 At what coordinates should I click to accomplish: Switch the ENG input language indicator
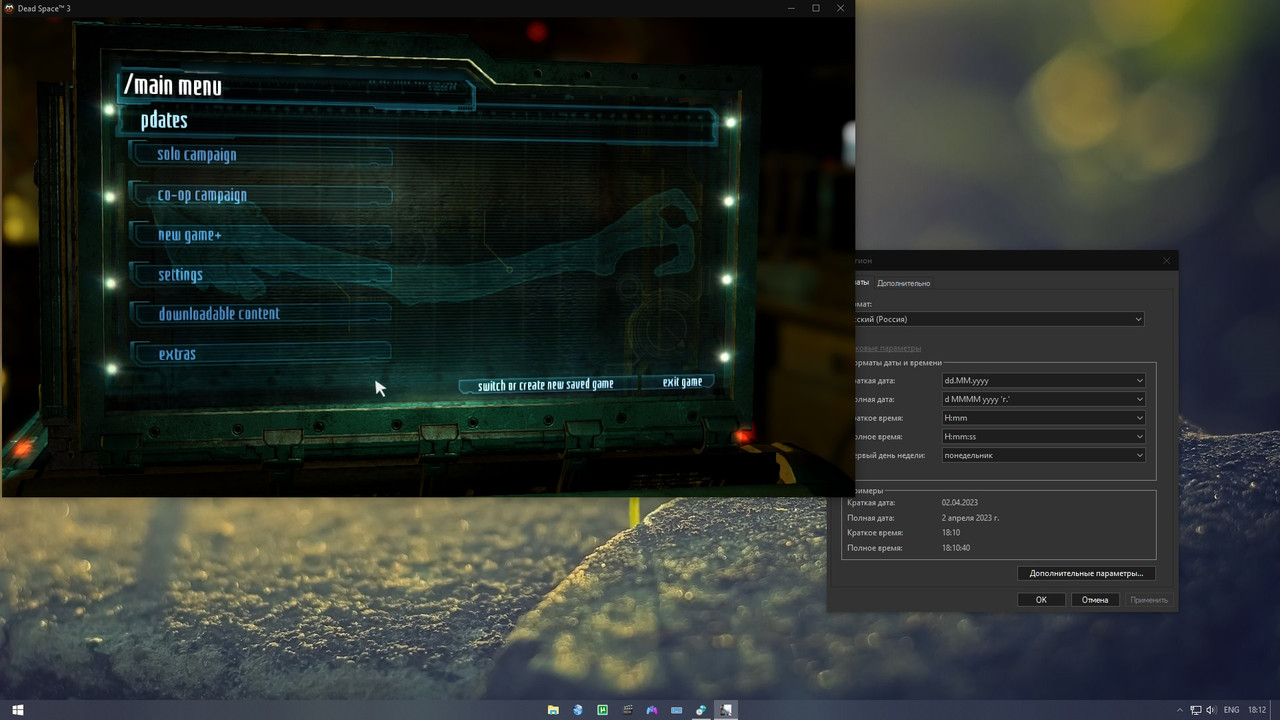(1231, 710)
